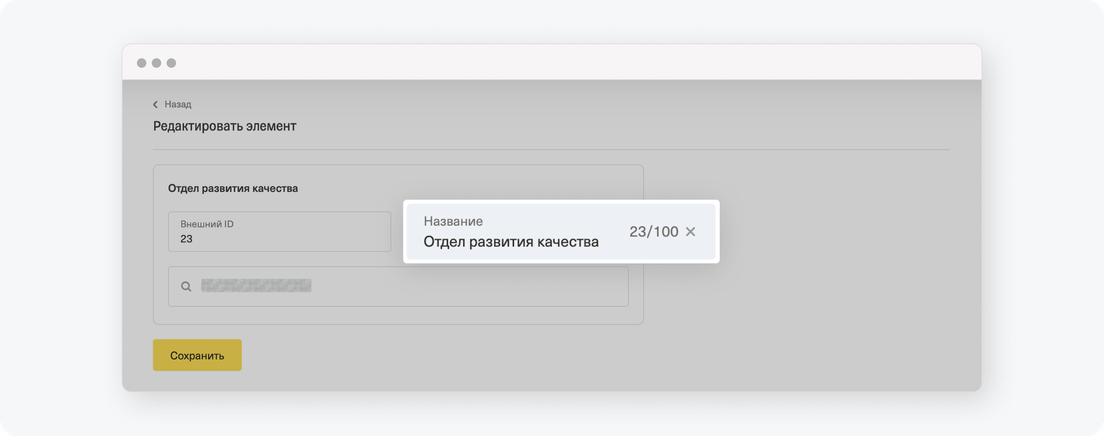Click the first window control dot
Screen dimensions: 1104x436
click(x=142, y=63)
